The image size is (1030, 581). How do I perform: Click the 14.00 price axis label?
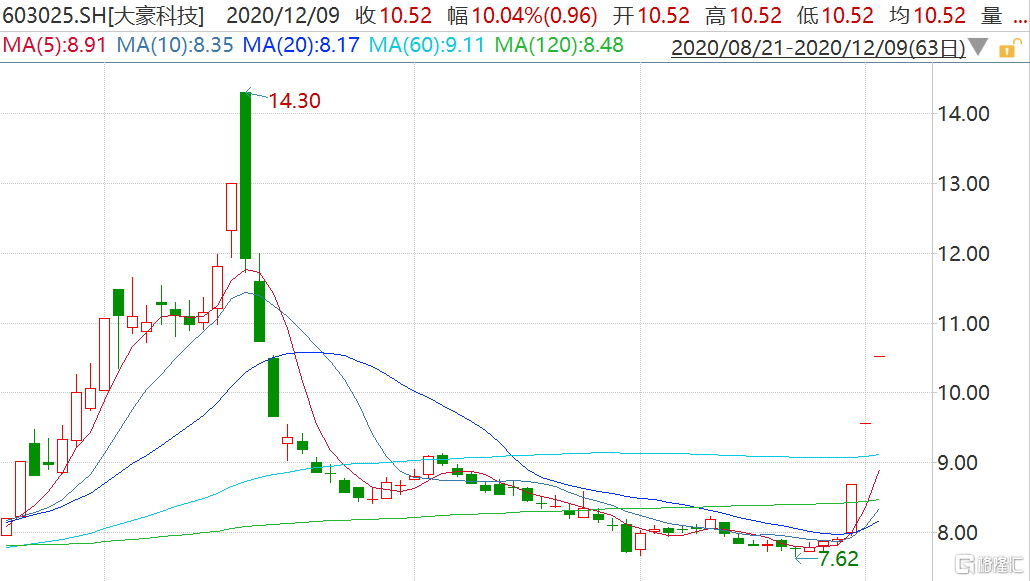[964, 114]
